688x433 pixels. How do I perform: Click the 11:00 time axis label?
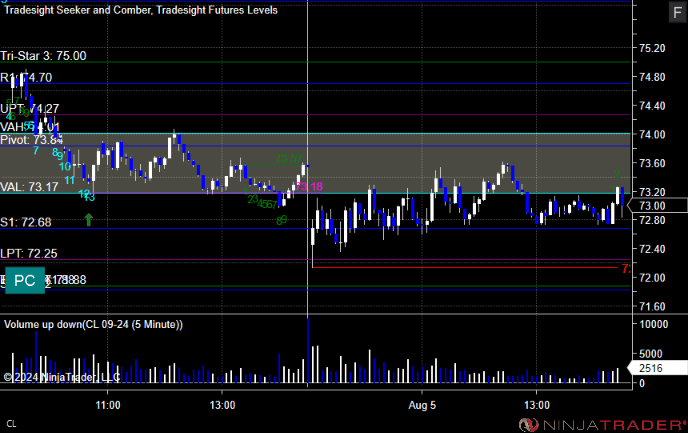(x=108, y=405)
